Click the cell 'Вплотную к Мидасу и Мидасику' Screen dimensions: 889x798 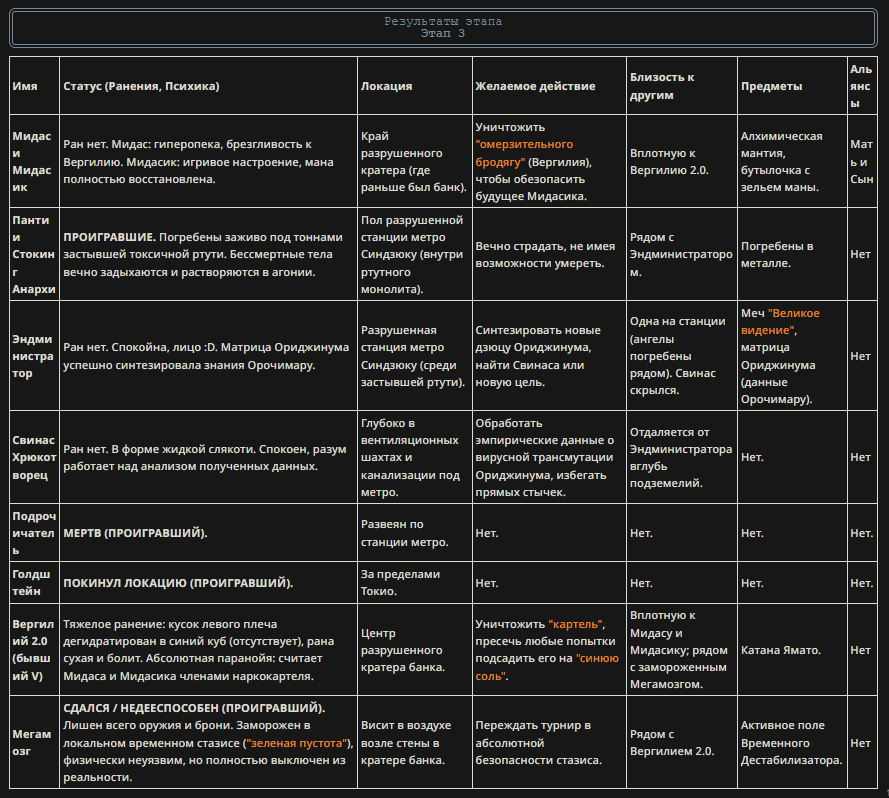coord(682,649)
